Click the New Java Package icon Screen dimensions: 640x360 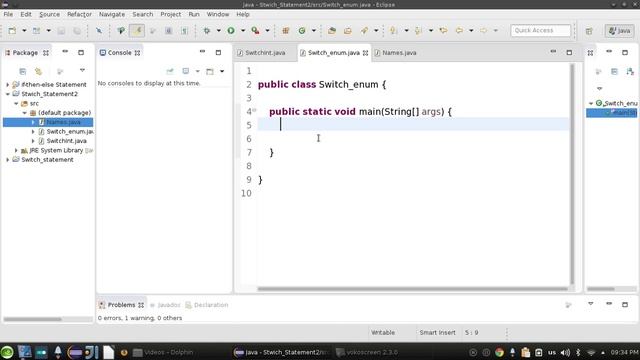coord(286,31)
